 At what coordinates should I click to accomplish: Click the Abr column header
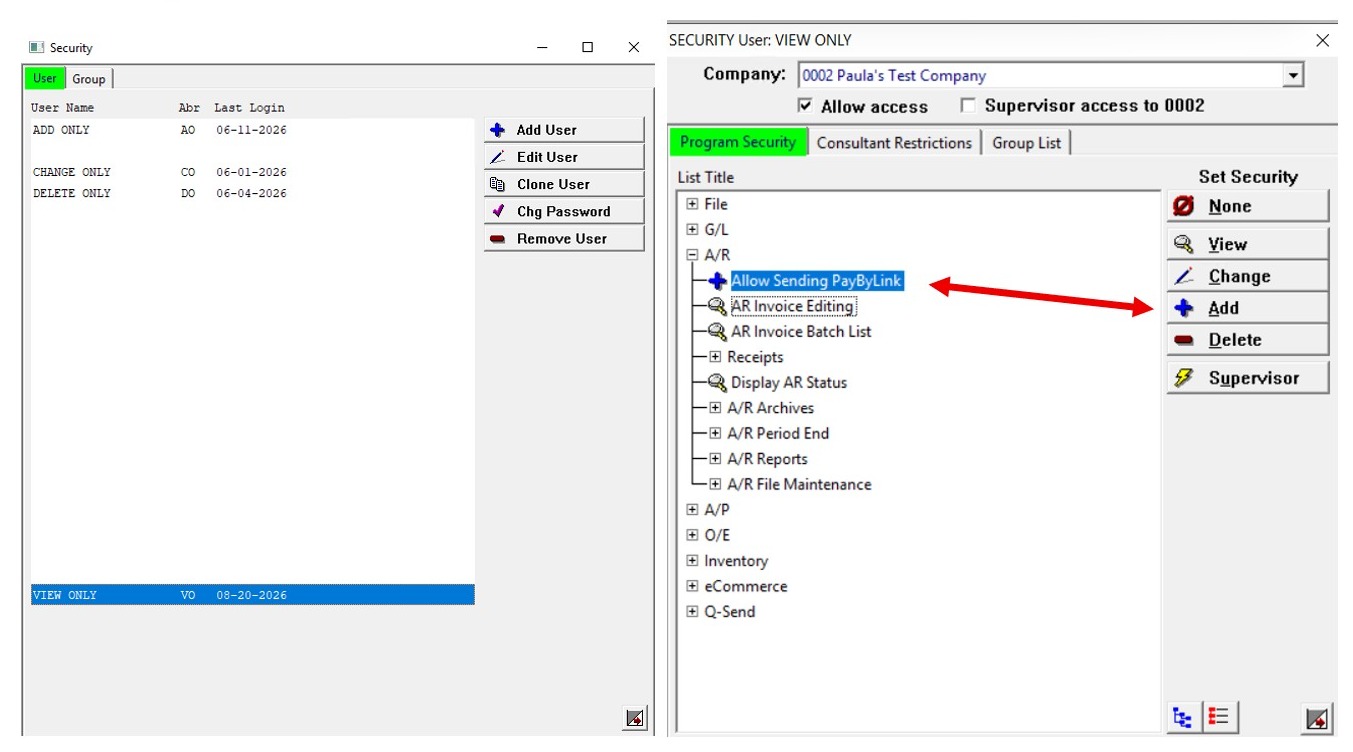point(189,108)
